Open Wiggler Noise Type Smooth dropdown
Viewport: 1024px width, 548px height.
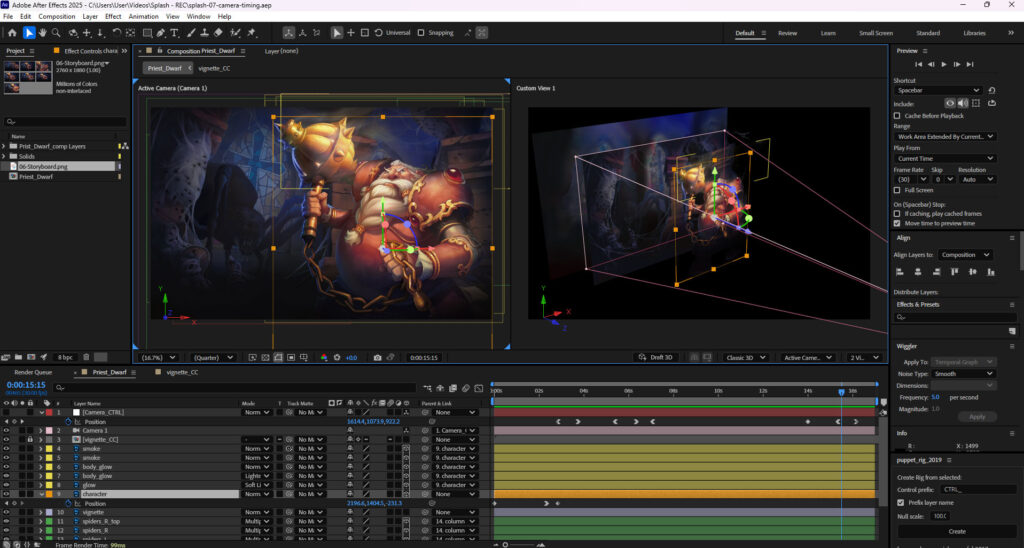point(963,374)
